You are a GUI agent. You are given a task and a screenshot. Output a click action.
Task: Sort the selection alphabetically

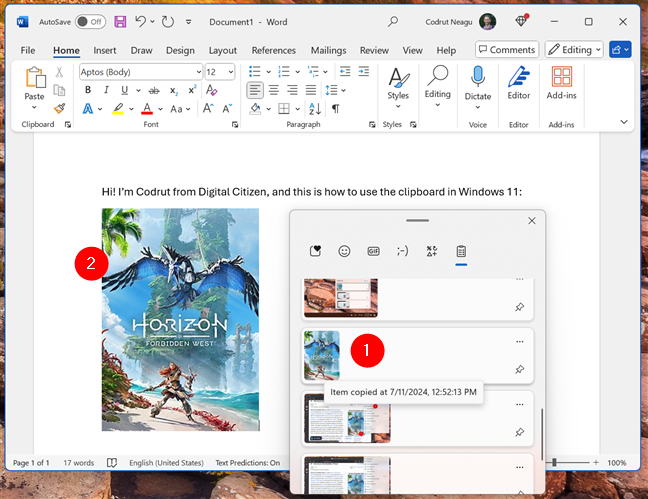315,109
